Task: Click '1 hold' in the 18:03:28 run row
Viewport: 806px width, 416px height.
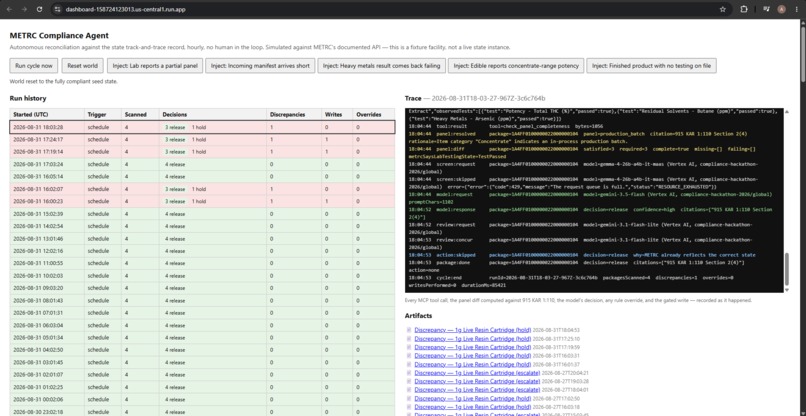Action: (199, 127)
